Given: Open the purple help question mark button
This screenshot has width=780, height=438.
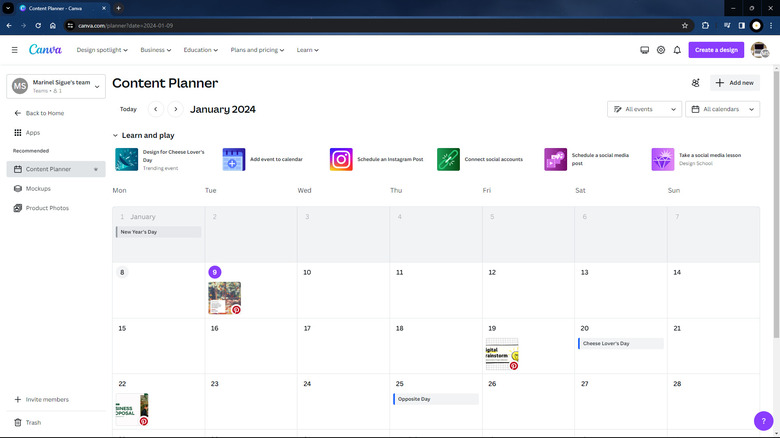Looking at the screenshot, I should [763, 421].
